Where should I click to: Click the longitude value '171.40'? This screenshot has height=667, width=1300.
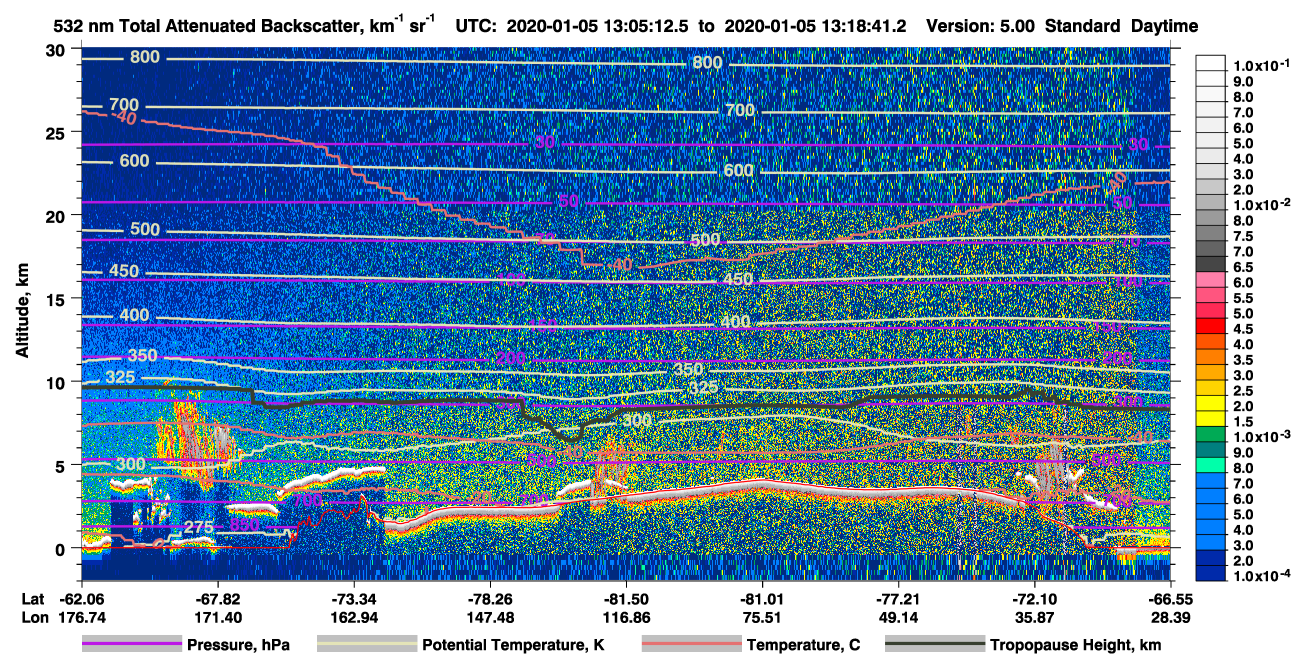(218, 617)
